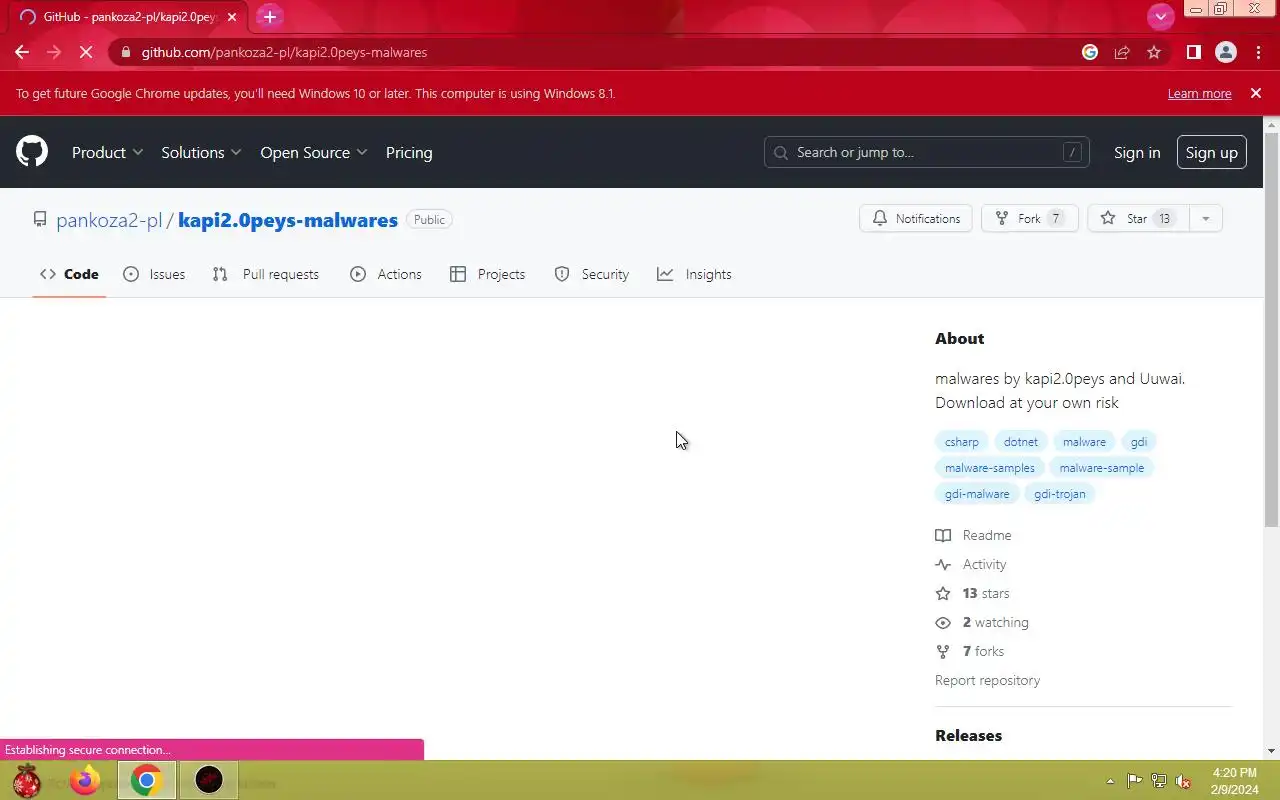Expand the star lists dropdown arrow
Viewport: 1280px width, 800px height.
[x=1205, y=218]
